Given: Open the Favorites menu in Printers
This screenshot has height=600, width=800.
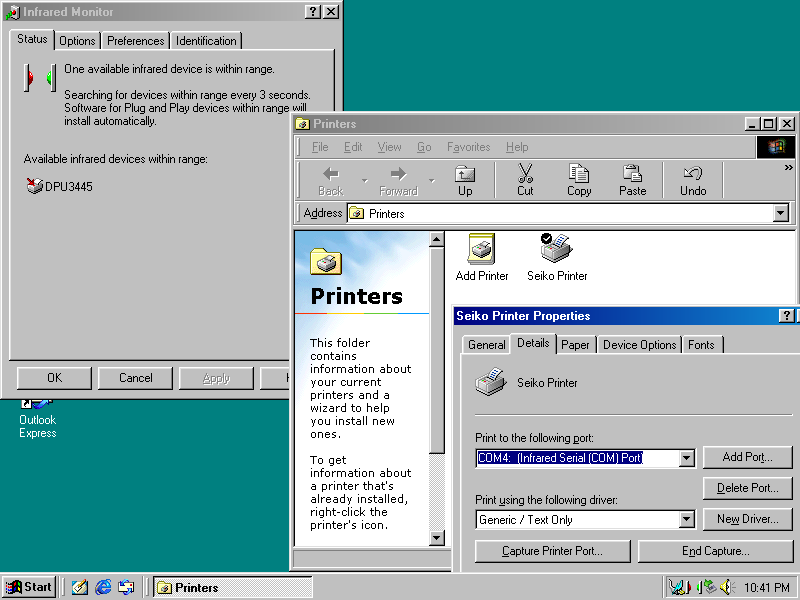Looking at the screenshot, I should tap(468, 147).
